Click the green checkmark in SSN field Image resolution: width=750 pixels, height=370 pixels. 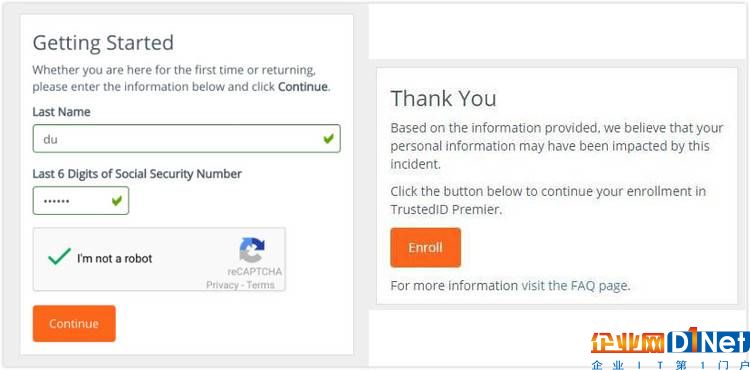click(x=117, y=201)
